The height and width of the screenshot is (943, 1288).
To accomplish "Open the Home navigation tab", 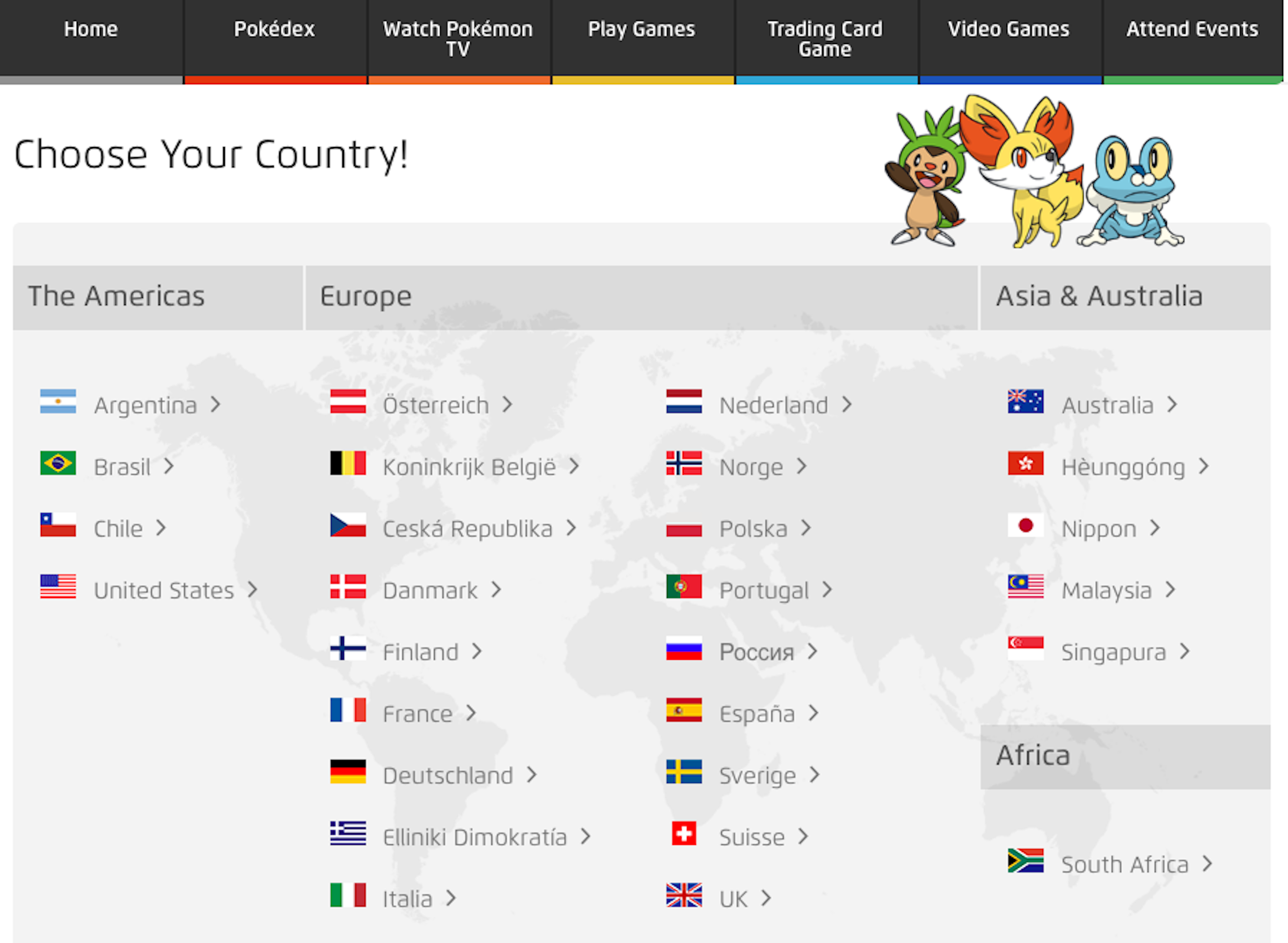I will 91,42.
